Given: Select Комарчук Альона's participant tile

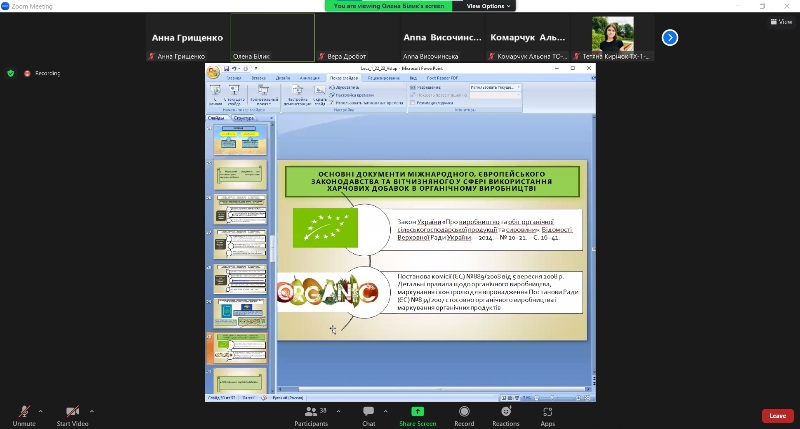Looking at the screenshot, I should coord(528,37).
